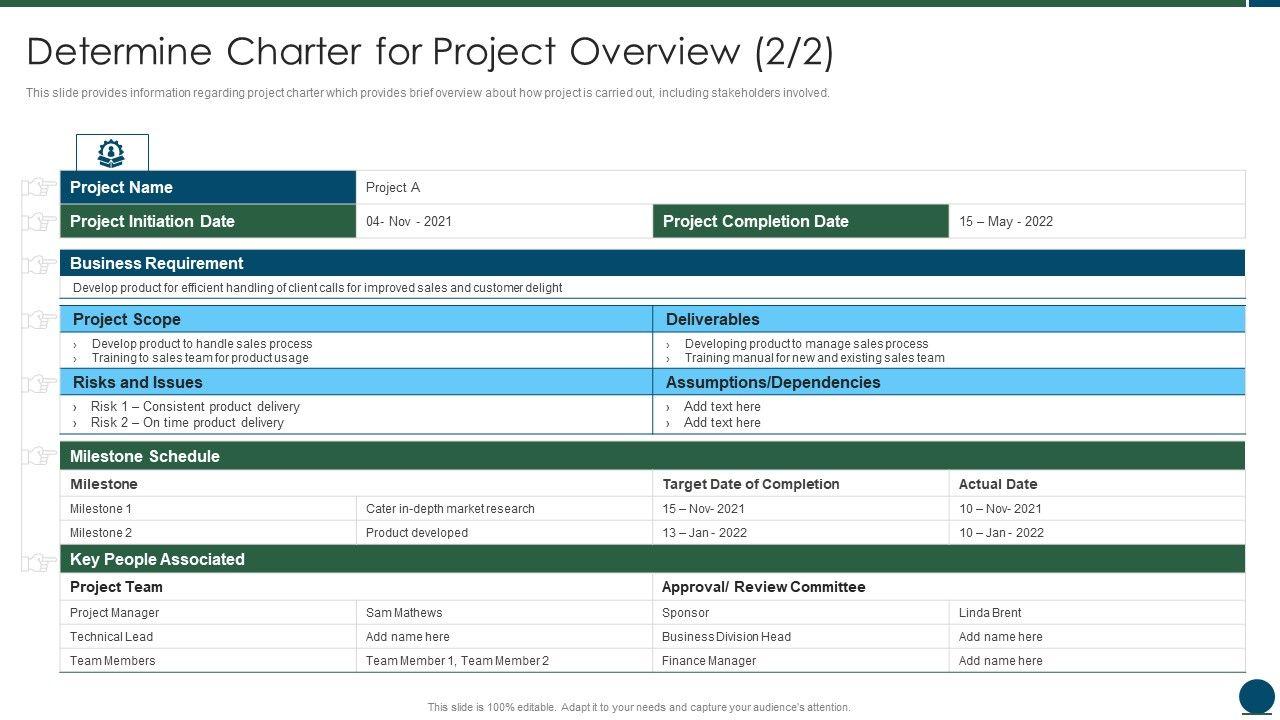
Task: Select the 'Business Requirement' section header
Action: point(652,263)
